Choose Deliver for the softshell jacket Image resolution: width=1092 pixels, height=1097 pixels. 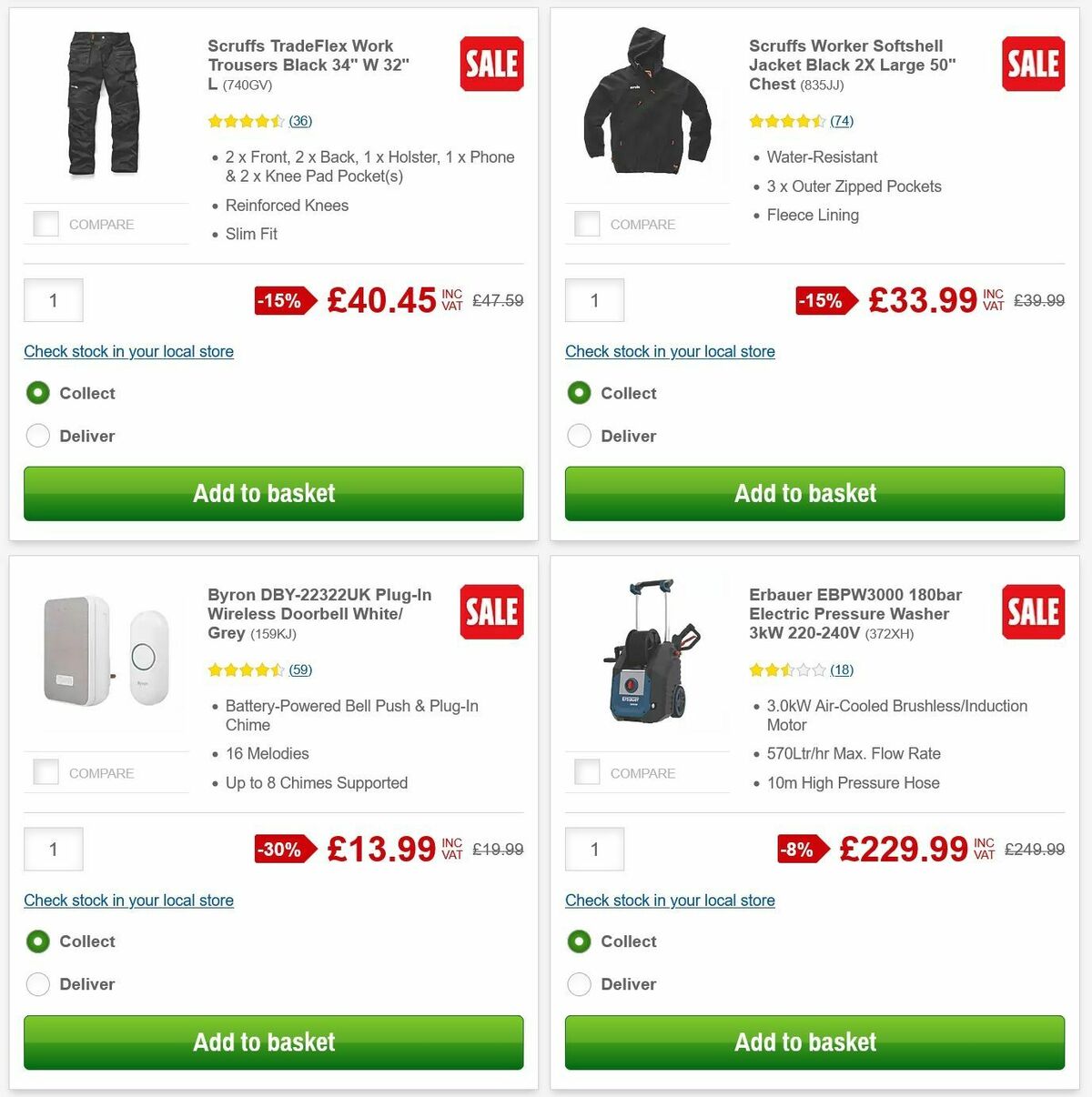pyautogui.click(x=580, y=436)
